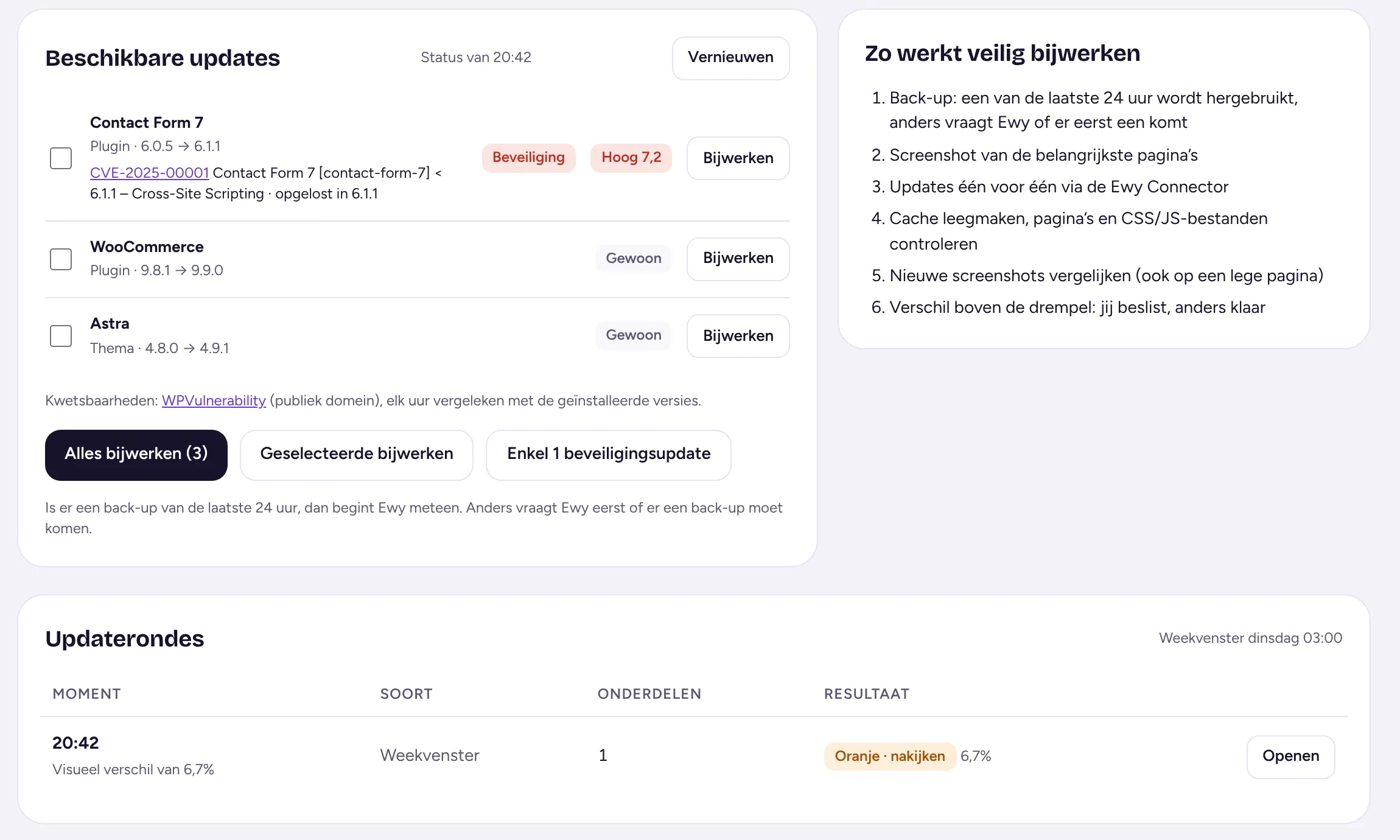Click Geselecteerde bijwerken button
Image resolution: width=1400 pixels, height=840 pixels.
(x=357, y=455)
